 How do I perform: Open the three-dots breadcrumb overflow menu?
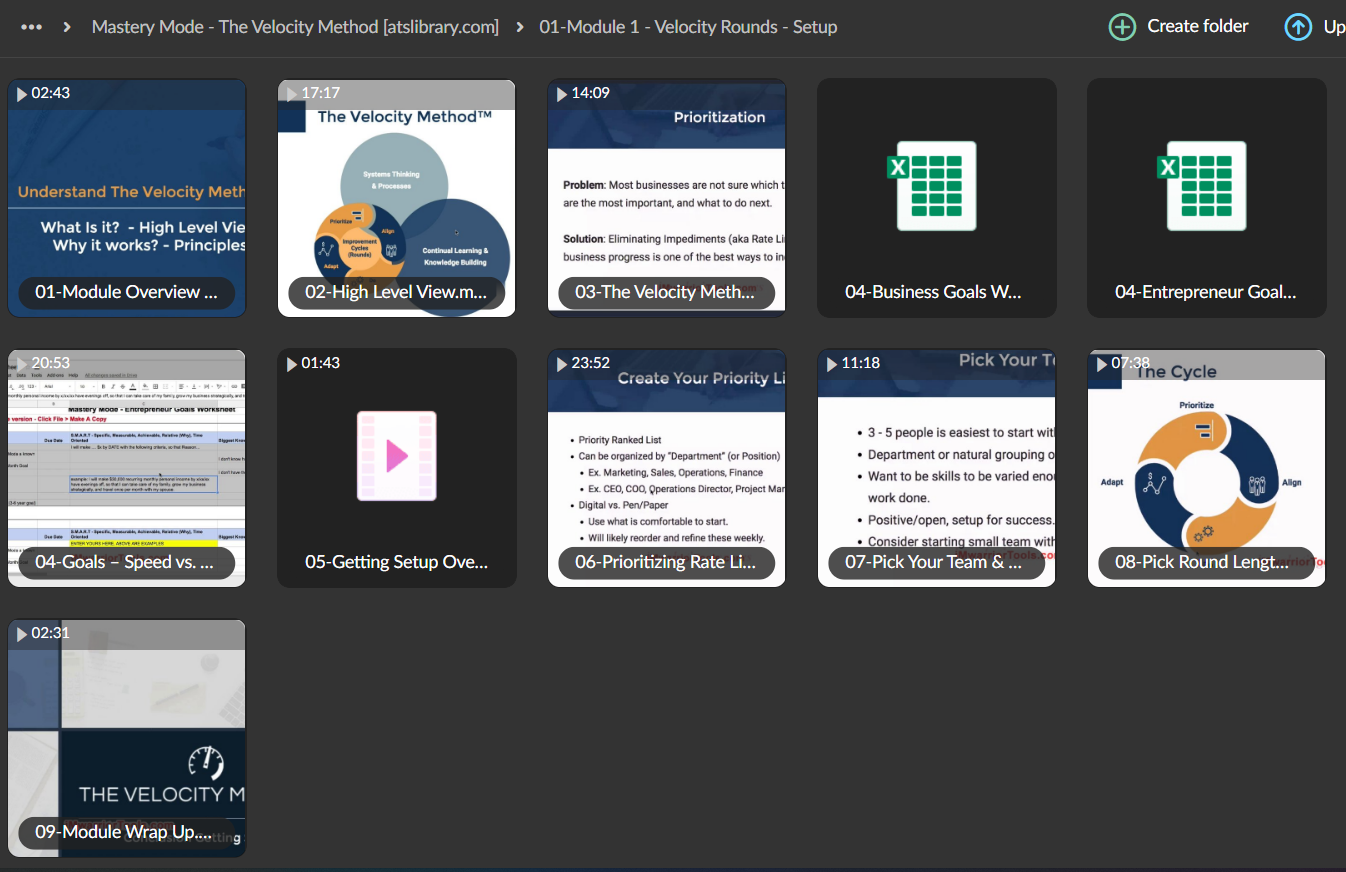tap(31, 27)
